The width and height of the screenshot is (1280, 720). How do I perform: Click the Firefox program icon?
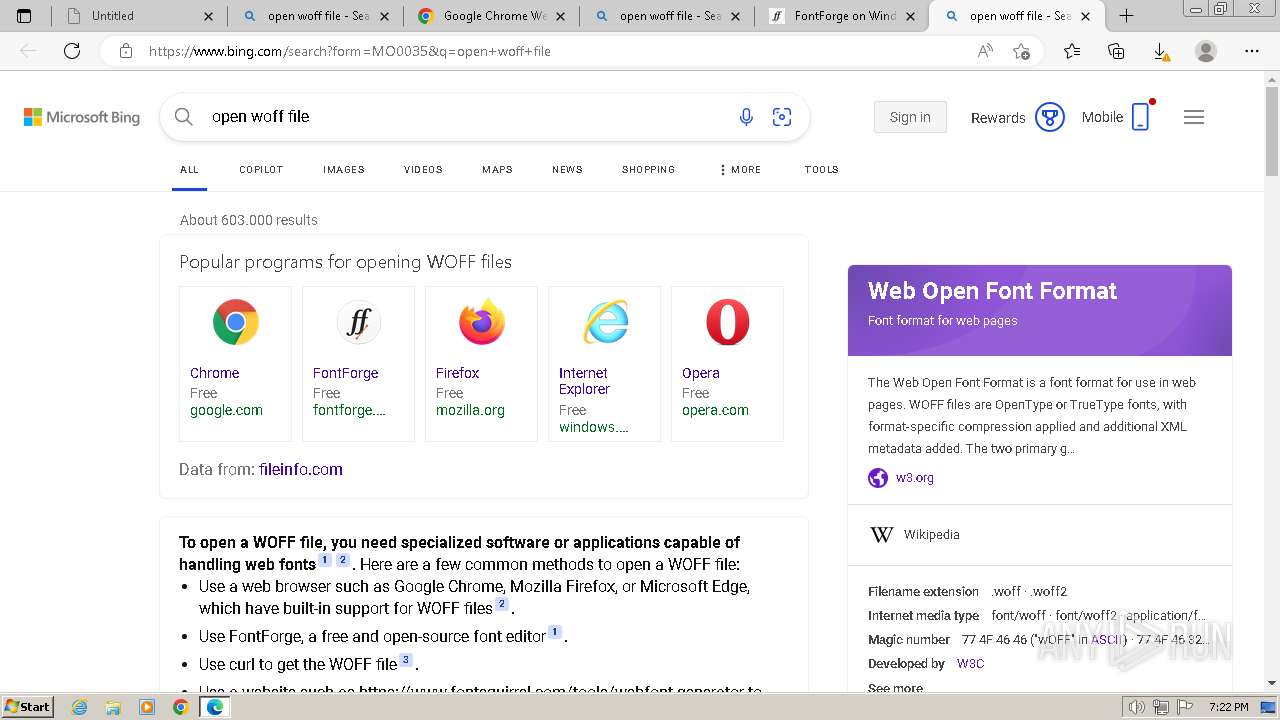[x=481, y=322]
